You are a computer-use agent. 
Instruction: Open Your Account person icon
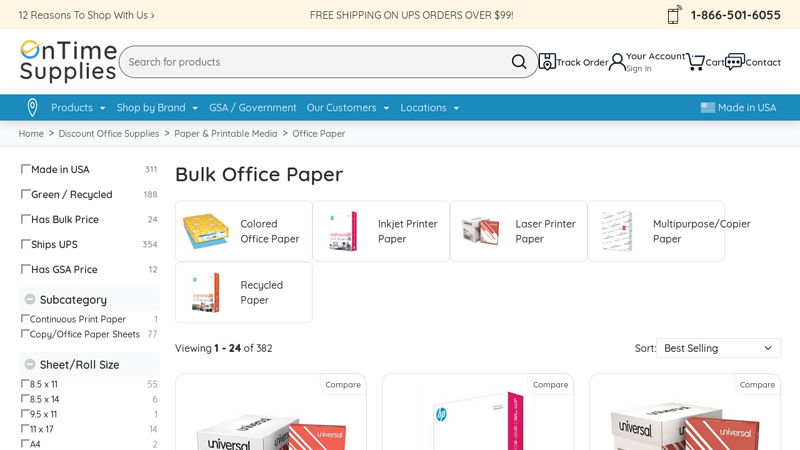(x=617, y=62)
